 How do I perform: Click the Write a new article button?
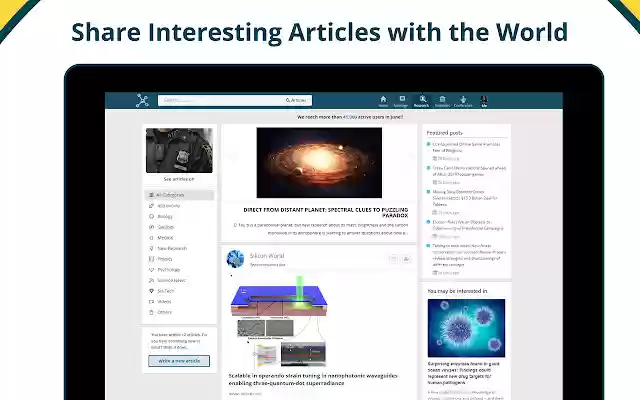click(179, 361)
